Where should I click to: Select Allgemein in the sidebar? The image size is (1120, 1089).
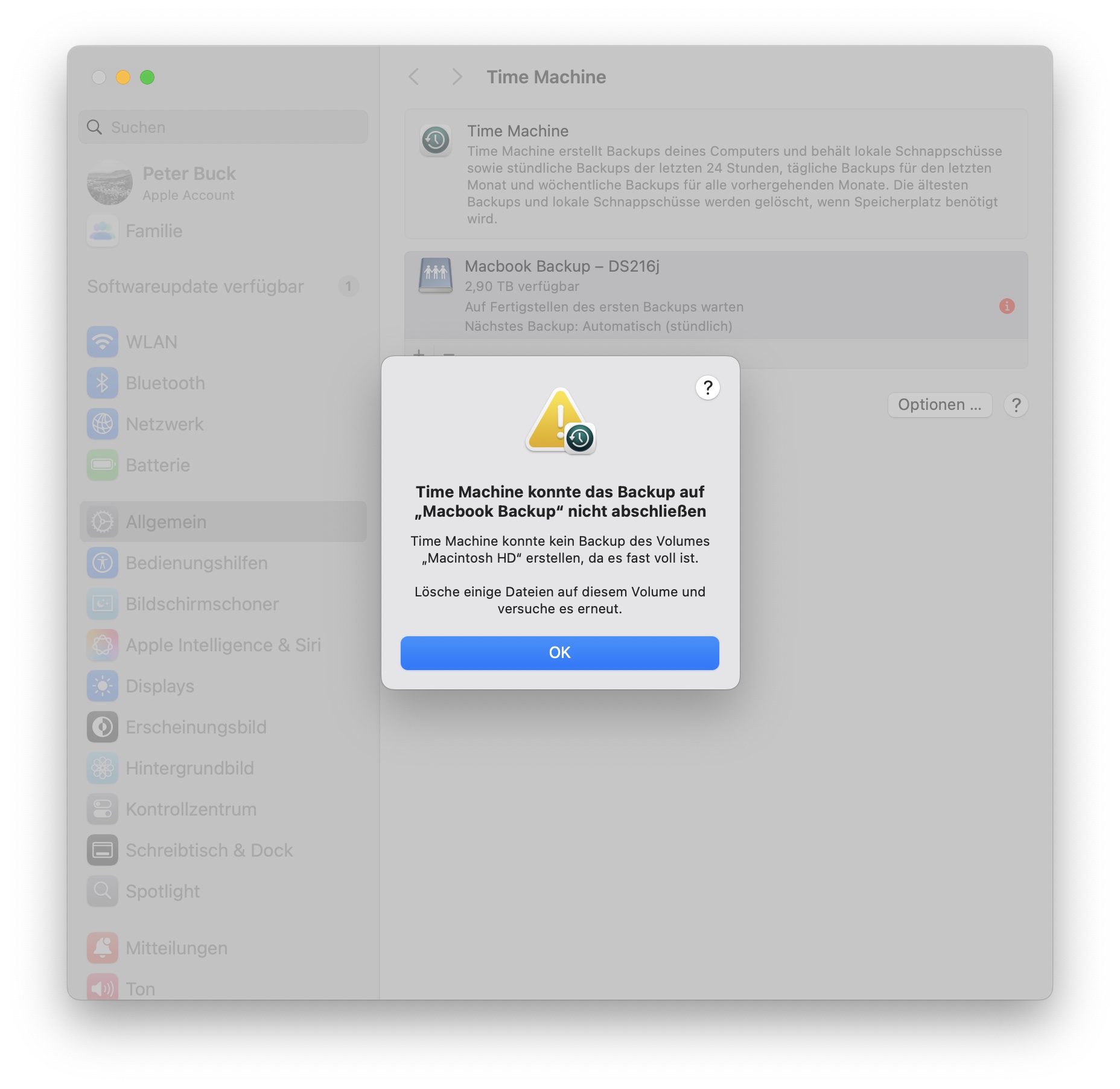point(223,522)
